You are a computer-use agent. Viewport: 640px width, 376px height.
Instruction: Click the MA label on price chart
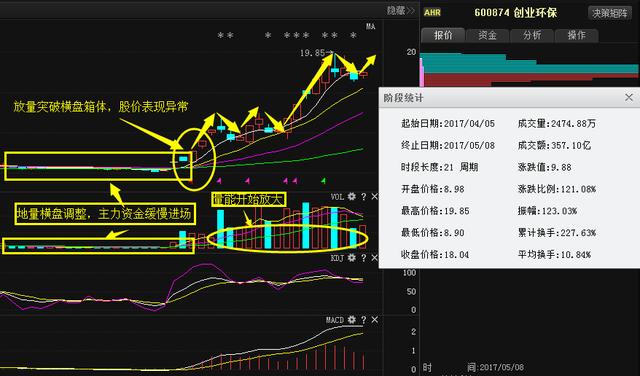(x=370, y=27)
